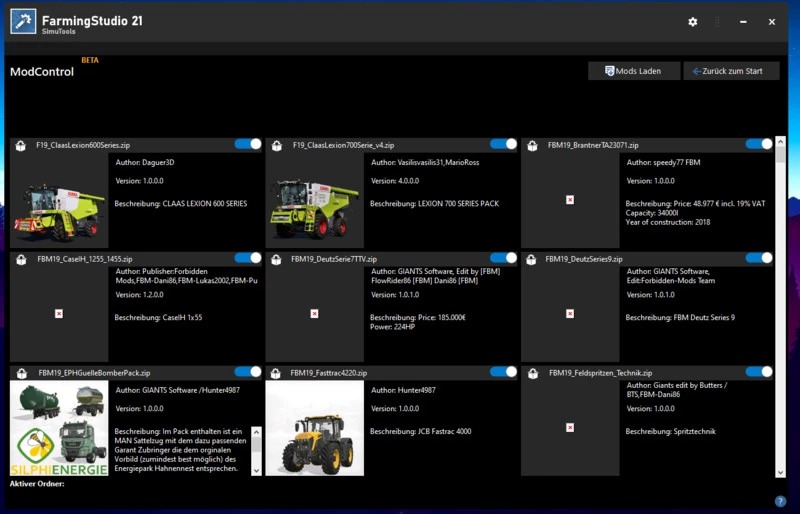Image resolution: width=800 pixels, height=514 pixels.
Task: Click package icon beside FBM19_BrantnerTA23071.zip
Action: pos(532,145)
